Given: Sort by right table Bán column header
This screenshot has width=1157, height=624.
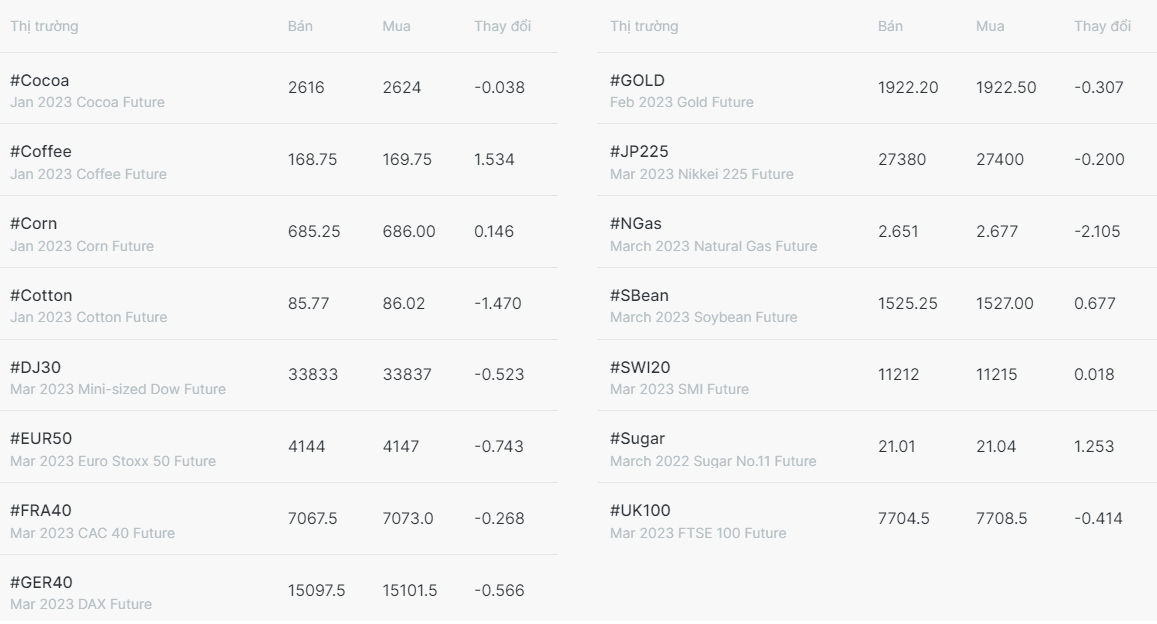Looking at the screenshot, I should (x=890, y=27).
